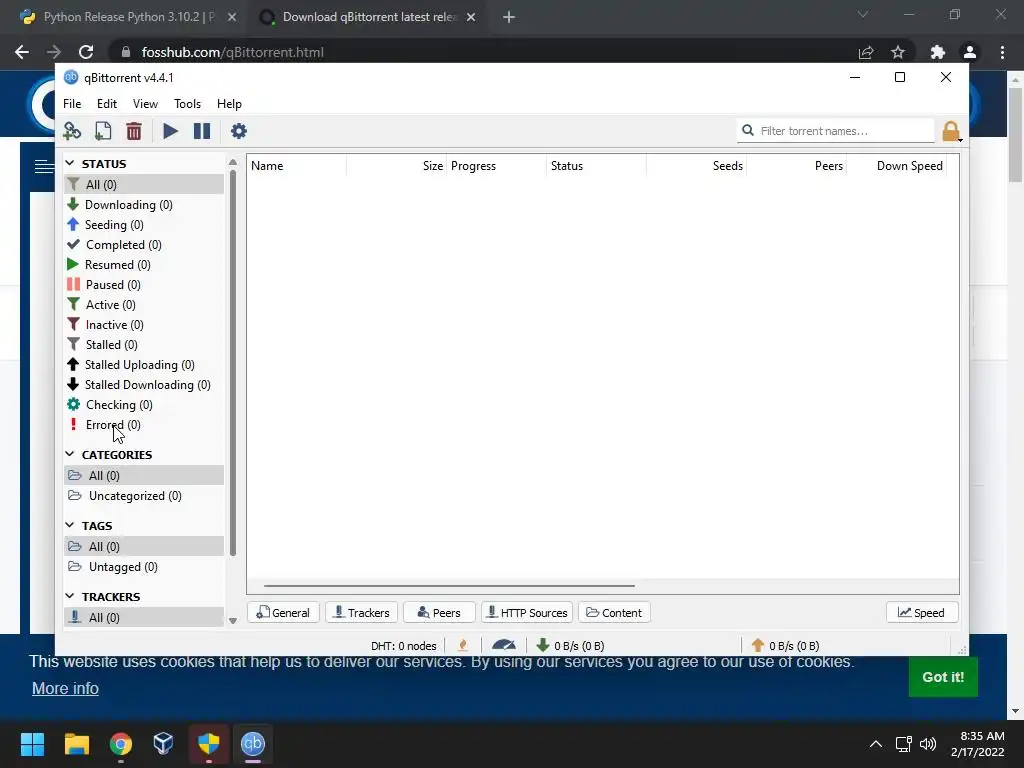Image resolution: width=1024 pixels, height=768 pixels.
Task: Open File Explorer from the taskbar
Action: [76, 744]
